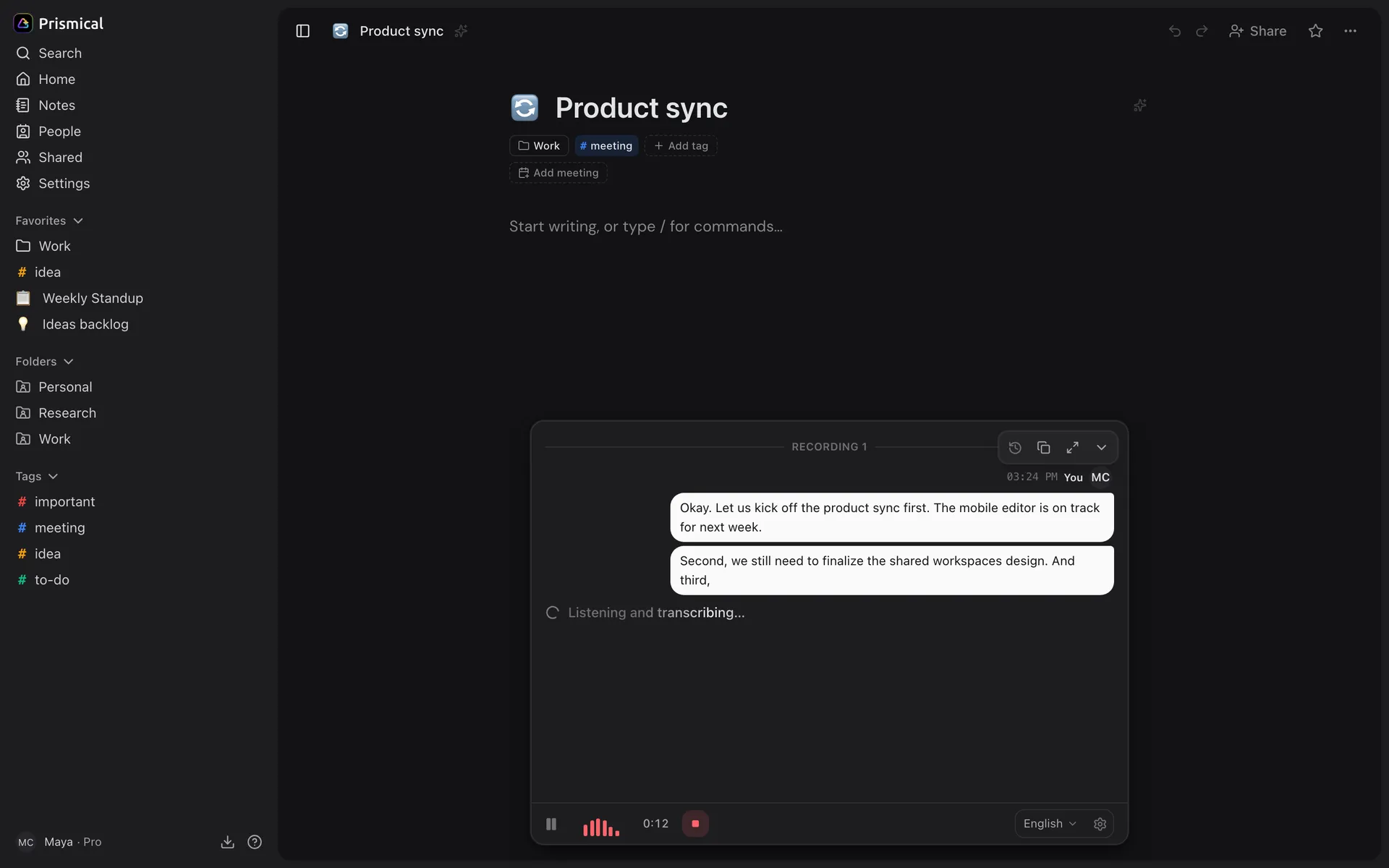This screenshot has height=868, width=1389.
Task: Open the Shared section
Action: [x=137, y=158]
